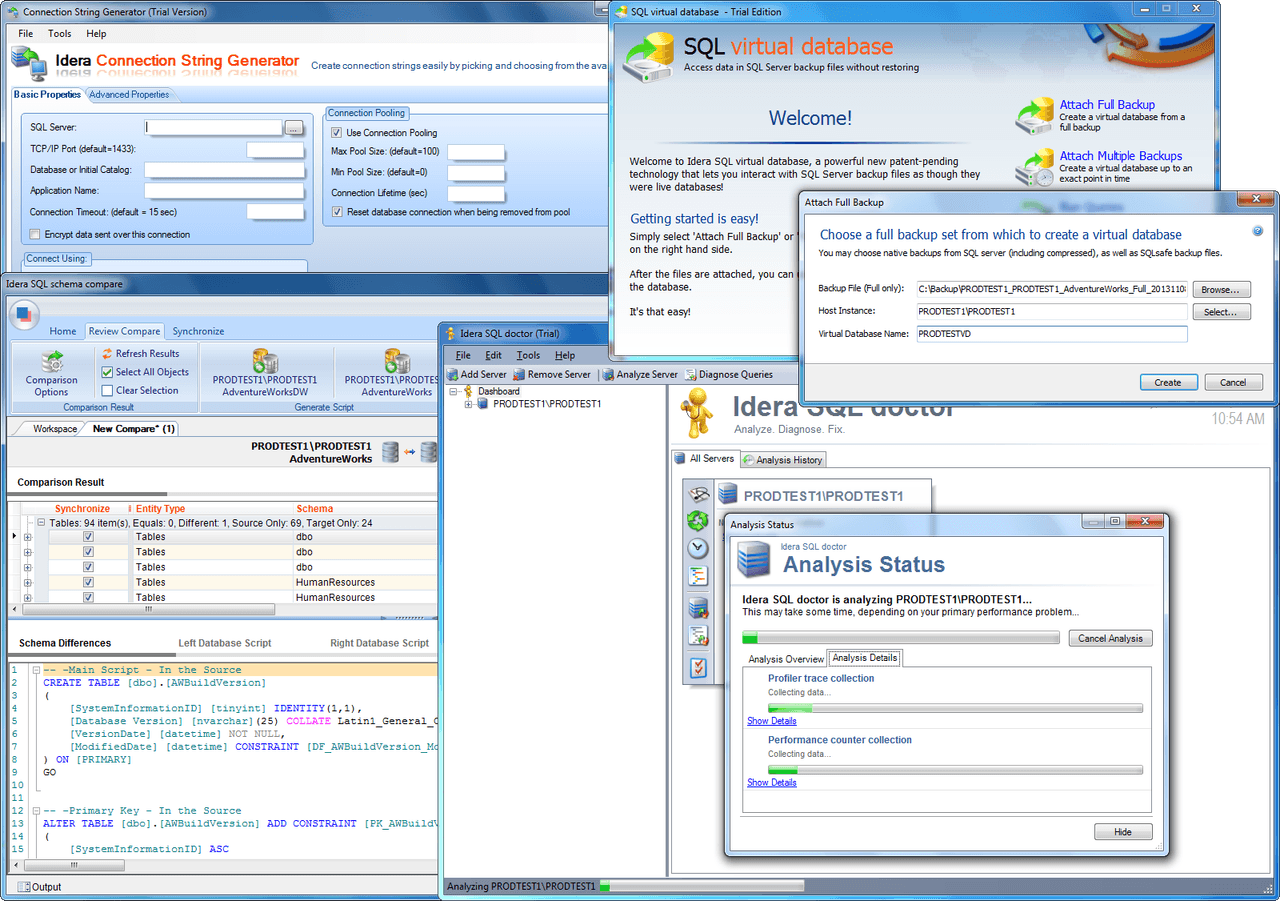Screen dimensions: 1280x901
Task: Open Edit menu in SQL doctor
Action: coord(494,355)
